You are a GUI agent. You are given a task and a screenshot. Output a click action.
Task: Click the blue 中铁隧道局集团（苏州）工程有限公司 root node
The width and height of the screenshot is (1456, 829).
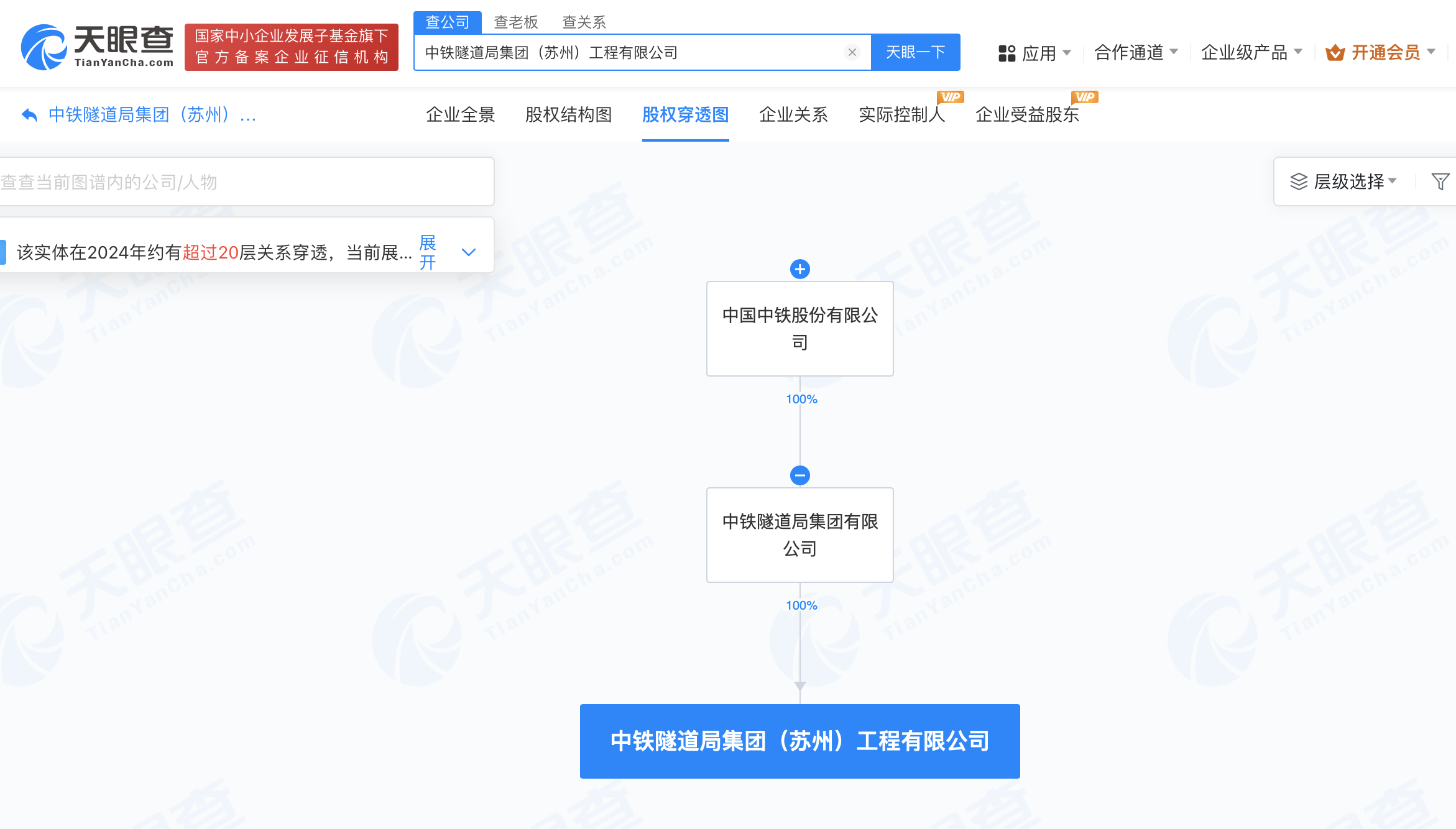799,741
